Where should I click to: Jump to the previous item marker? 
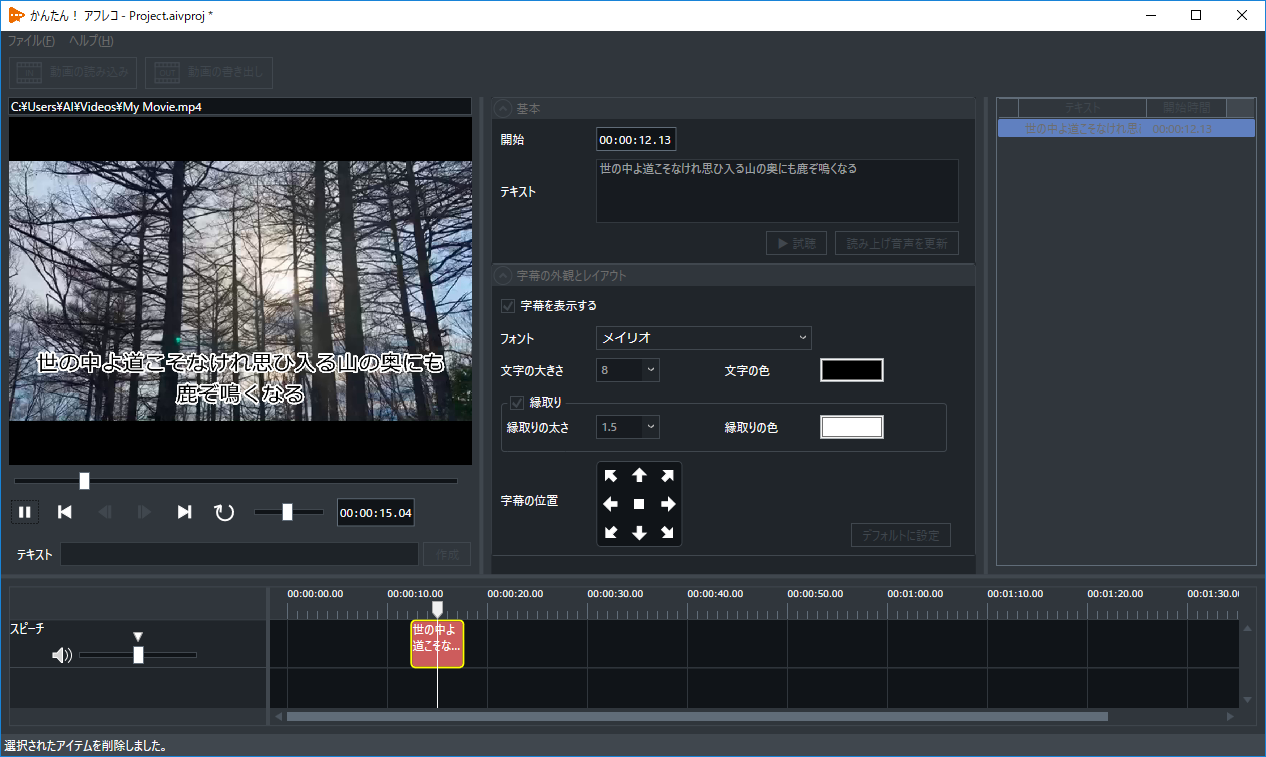pyautogui.click(x=65, y=512)
